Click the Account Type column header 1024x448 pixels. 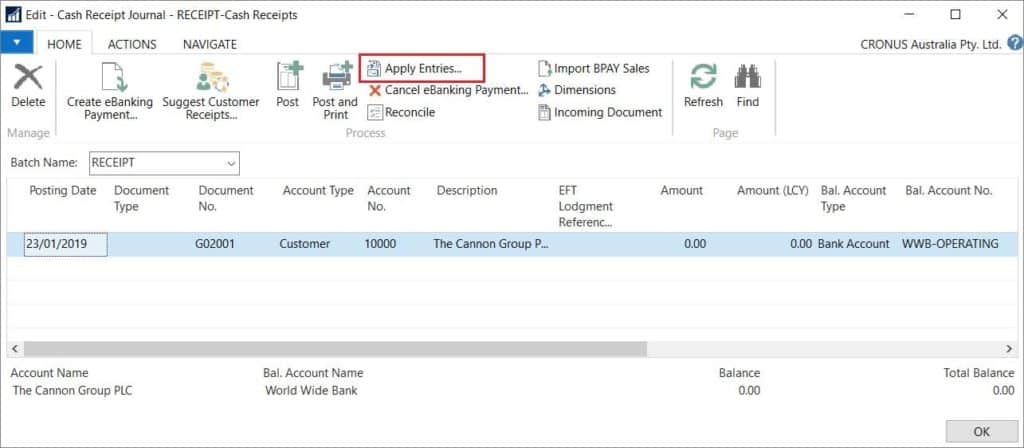(x=318, y=191)
